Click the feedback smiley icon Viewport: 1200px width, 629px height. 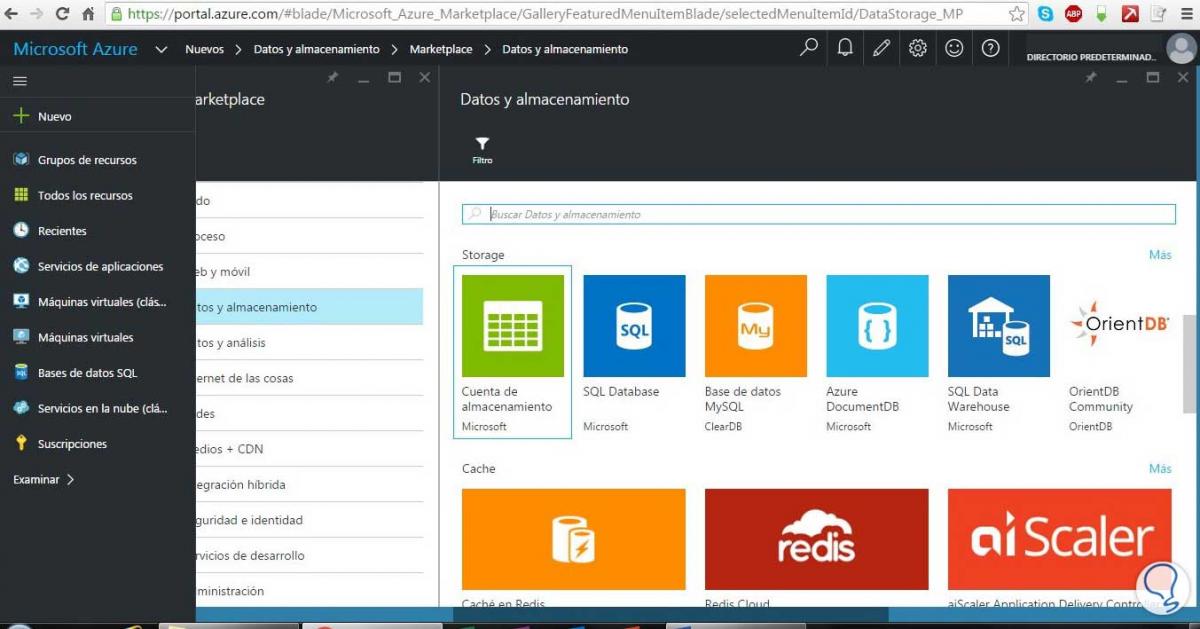pos(954,48)
